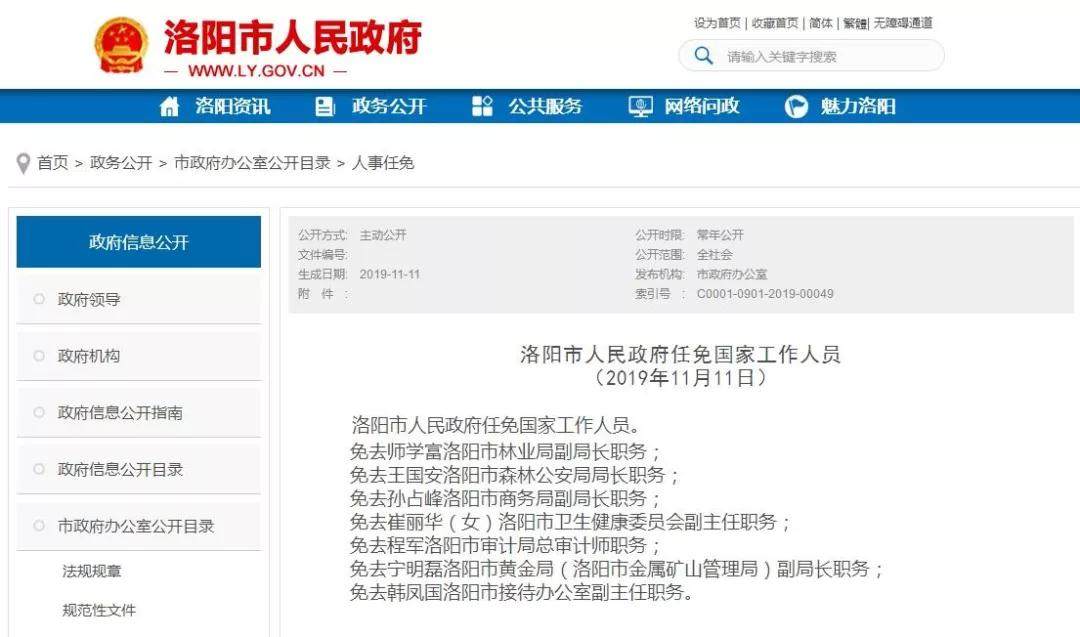The width and height of the screenshot is (1080, 637).
Task: Click the home icon beside 洛阳资讯
Action: click(x=170, y=107)
